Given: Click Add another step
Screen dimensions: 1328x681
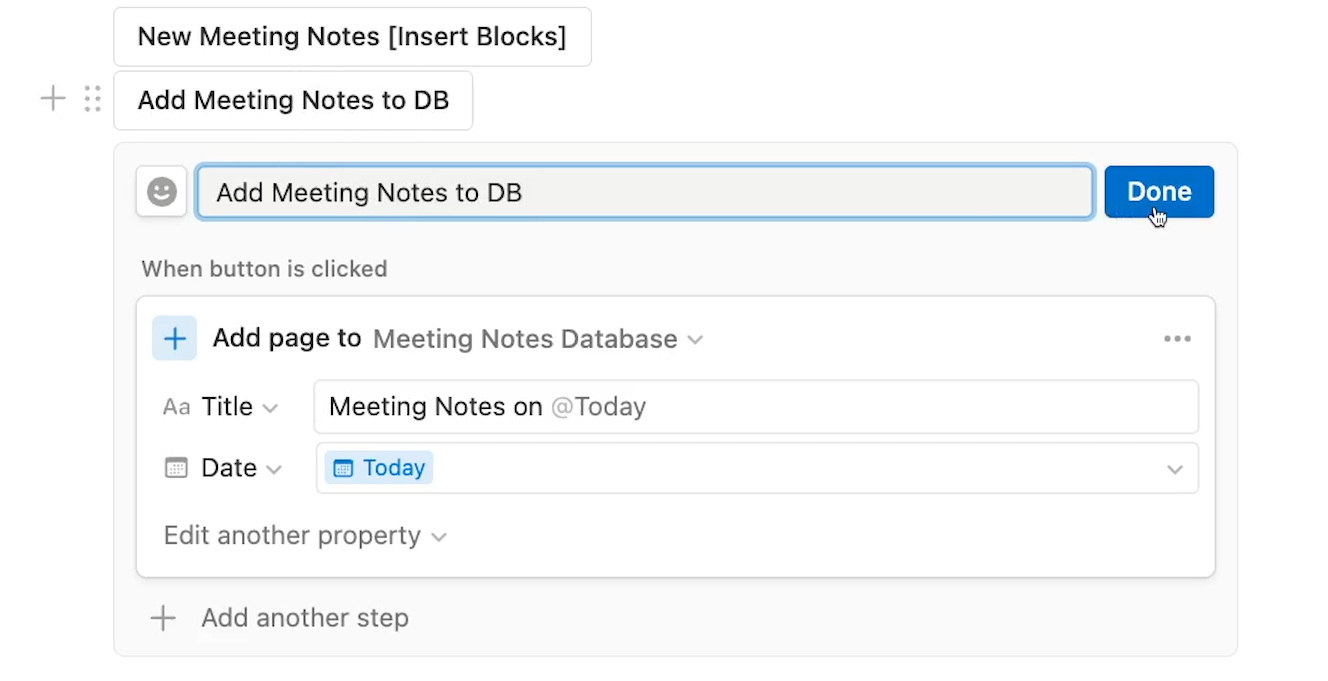Looking at the screenshot, I should [305, 618].
